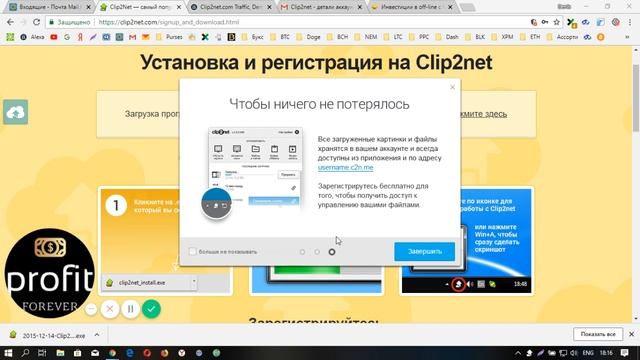
Task: Open the BCH bookmark folder
Action: [338, 37]
